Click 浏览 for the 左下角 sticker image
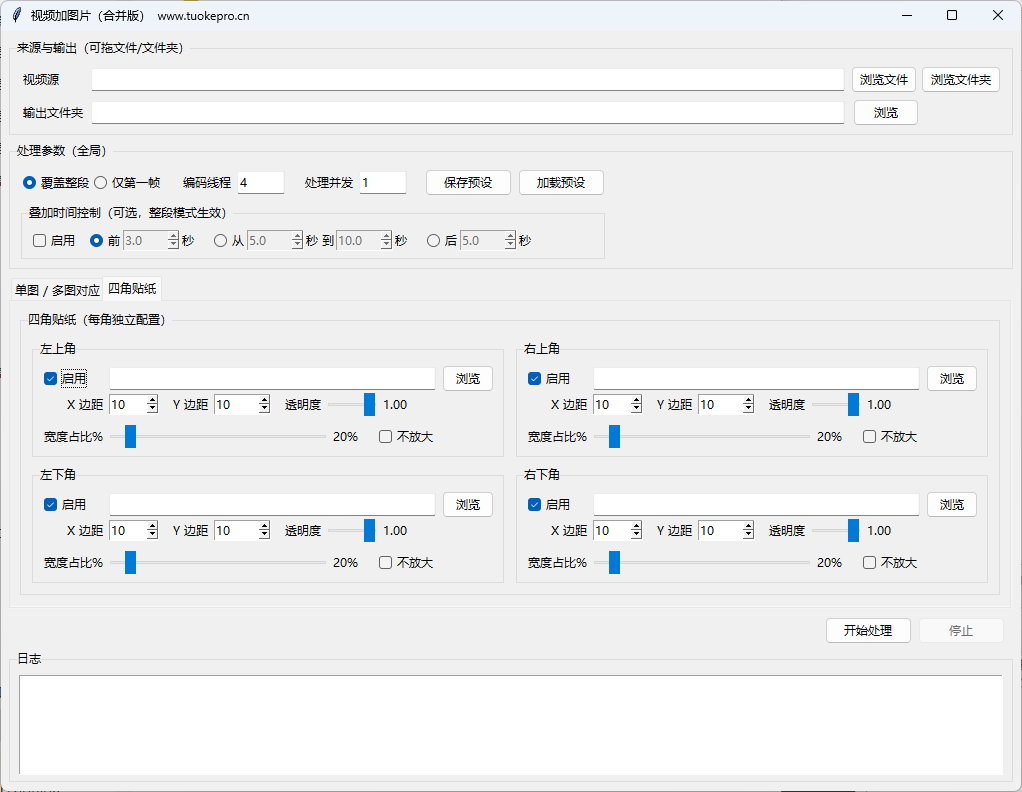Screen dimensions: 1022x792 tap(467, 504)
